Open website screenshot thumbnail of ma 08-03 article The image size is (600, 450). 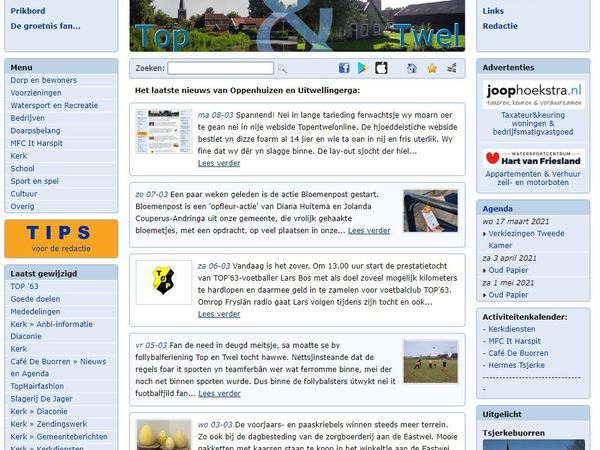[164, 131]
